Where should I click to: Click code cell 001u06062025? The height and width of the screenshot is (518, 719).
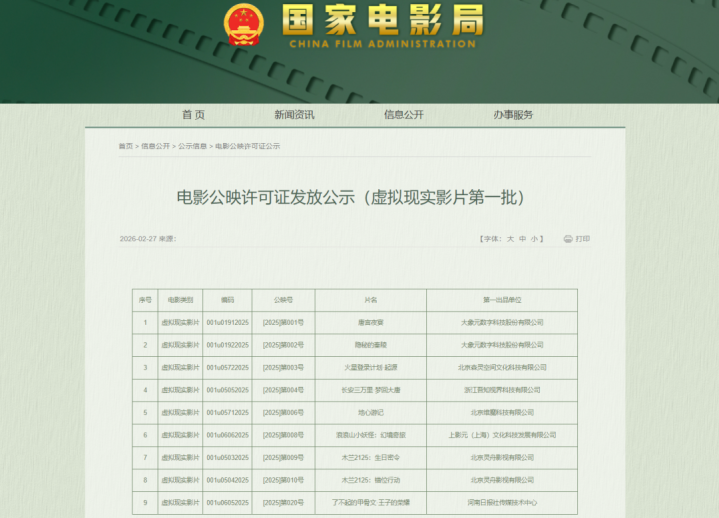pyautogui.click(x=227, y=435)
